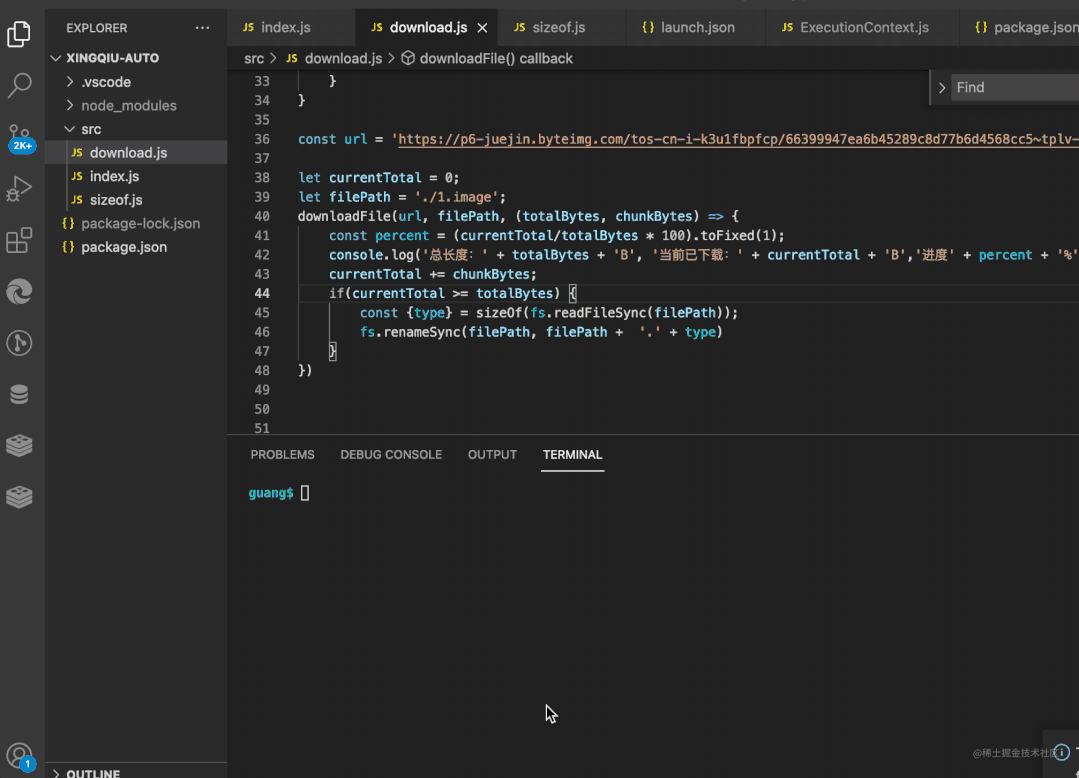Expand the OUTLINE section

click(x=92, y=772)
